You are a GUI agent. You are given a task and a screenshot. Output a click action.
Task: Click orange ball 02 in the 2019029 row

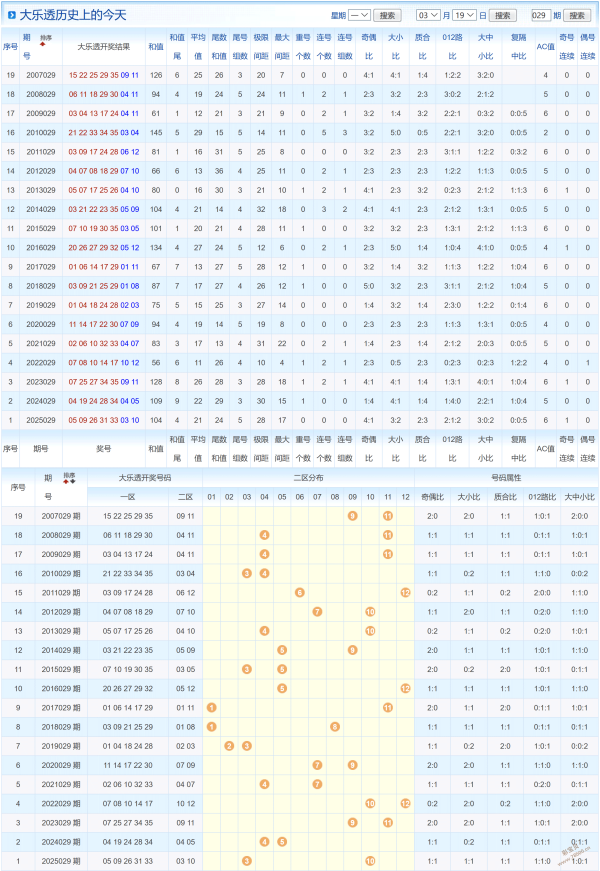pyautogui.click(x=229, y=745)
